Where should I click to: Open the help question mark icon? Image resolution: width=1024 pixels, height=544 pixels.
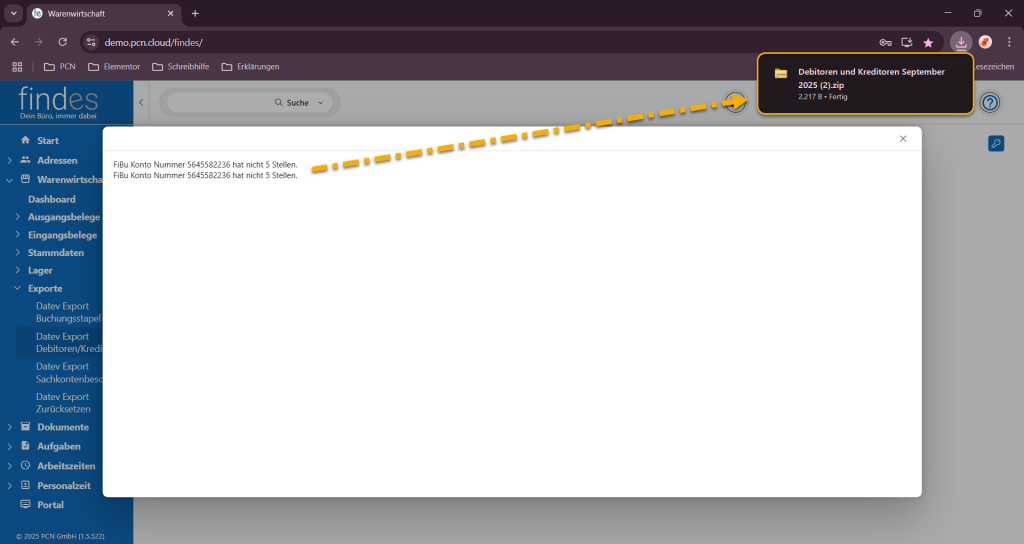pyautogui.click(x=989, y=103)
